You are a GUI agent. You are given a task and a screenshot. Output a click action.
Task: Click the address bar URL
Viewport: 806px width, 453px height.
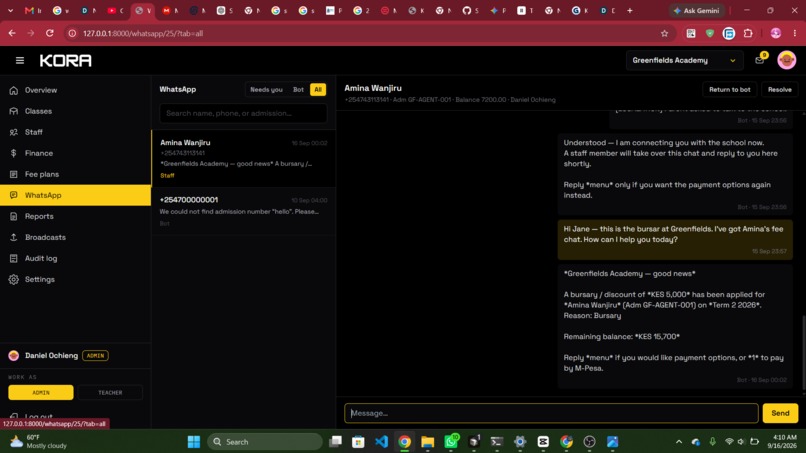click(143, 33)
